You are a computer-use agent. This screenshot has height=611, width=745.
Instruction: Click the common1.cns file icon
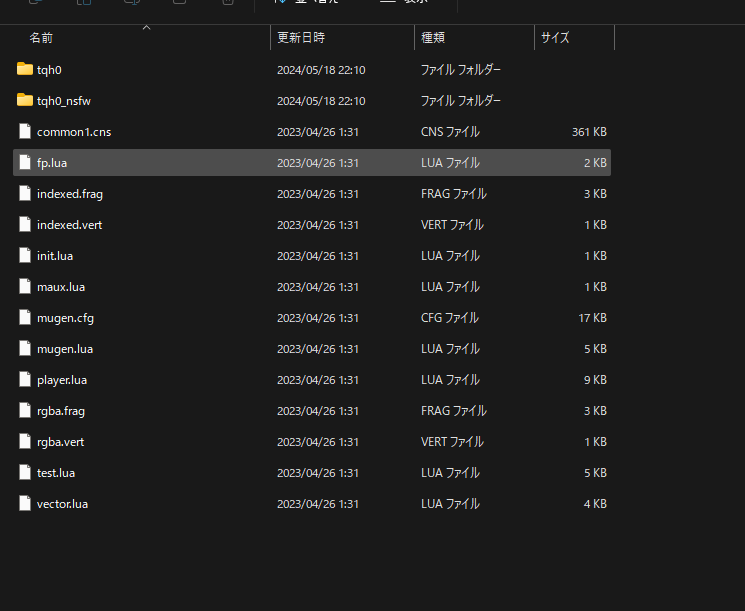point(25,132)
